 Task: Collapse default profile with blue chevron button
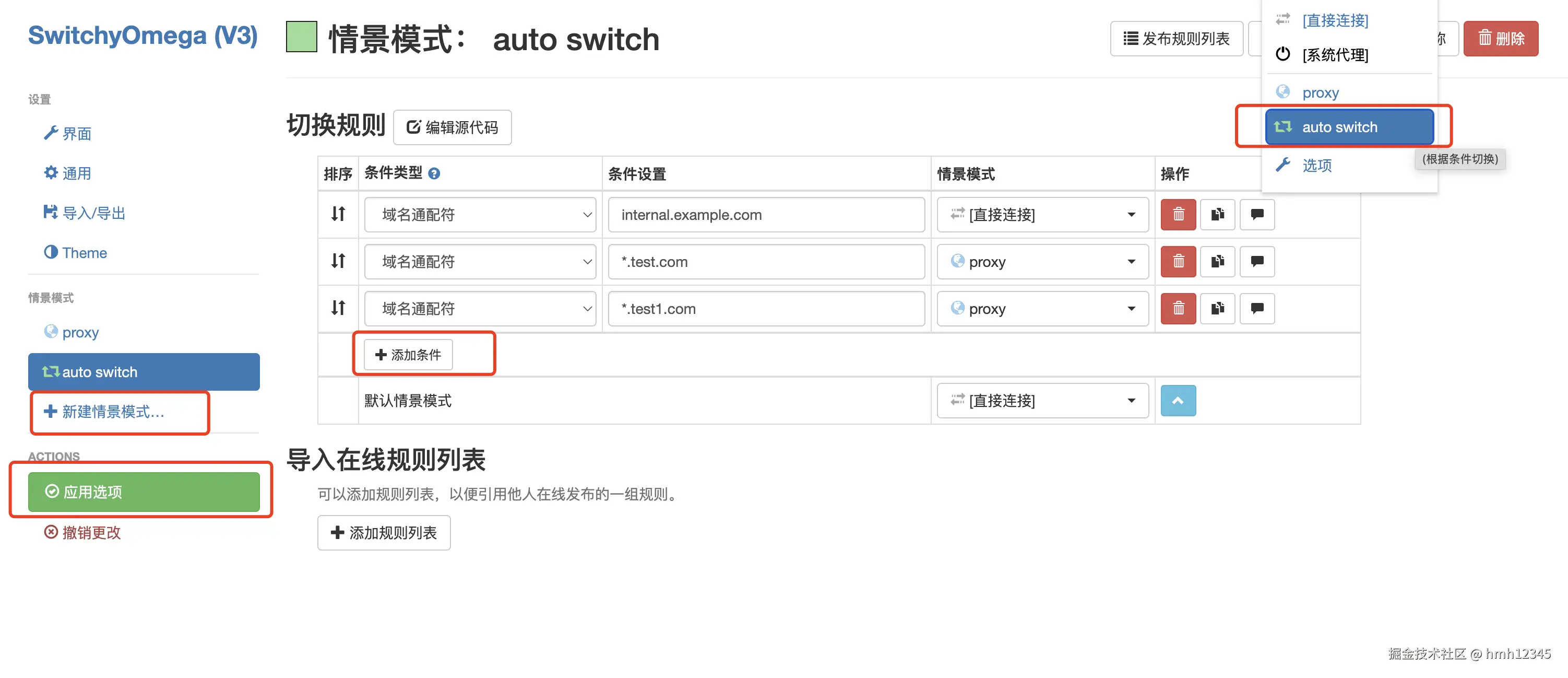(1178, 400)
